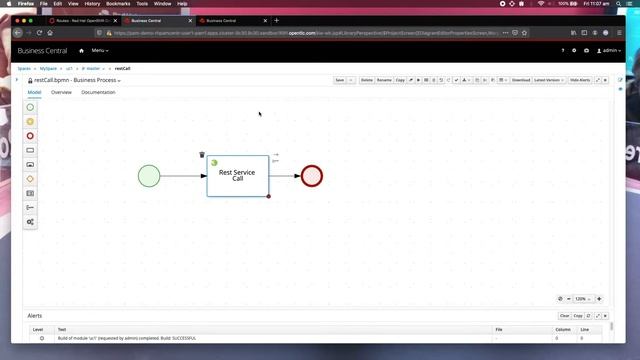Open restCall.bpmn title dropdown arrow
Image resolution: width=640 pixels, height=360 pixels.
(119, 81)
